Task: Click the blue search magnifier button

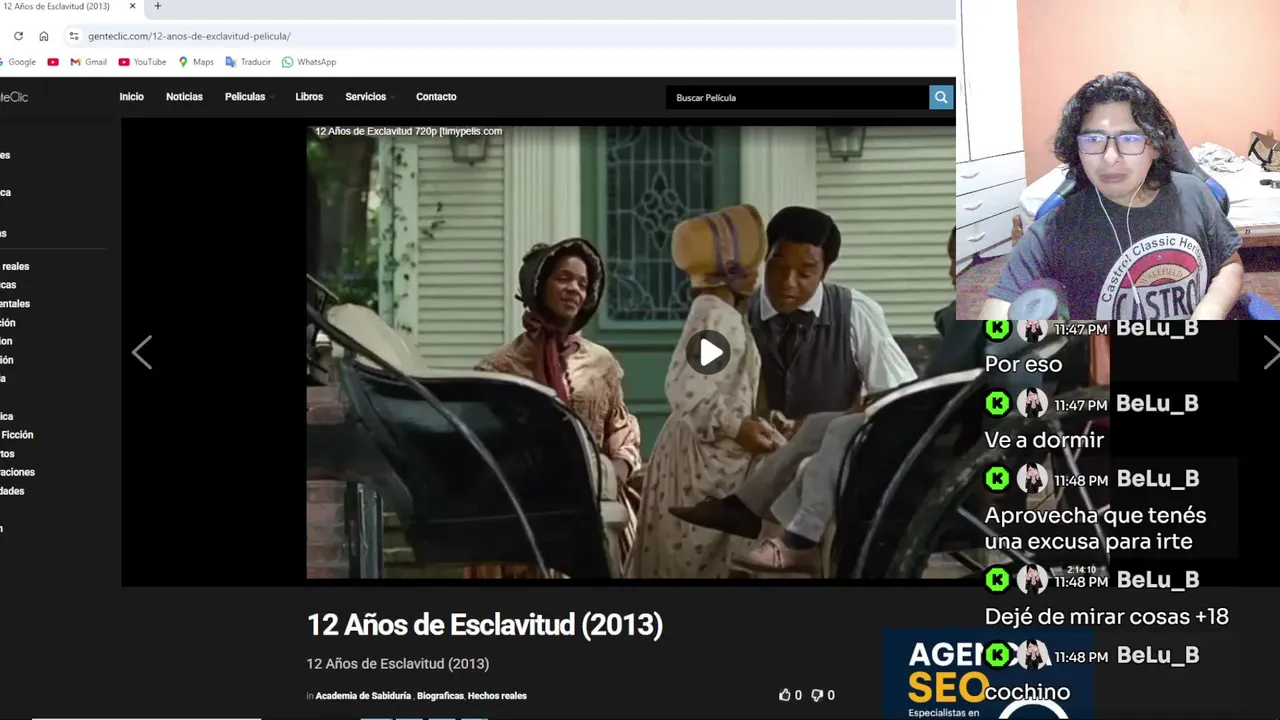Action: (x=941, y=97)
